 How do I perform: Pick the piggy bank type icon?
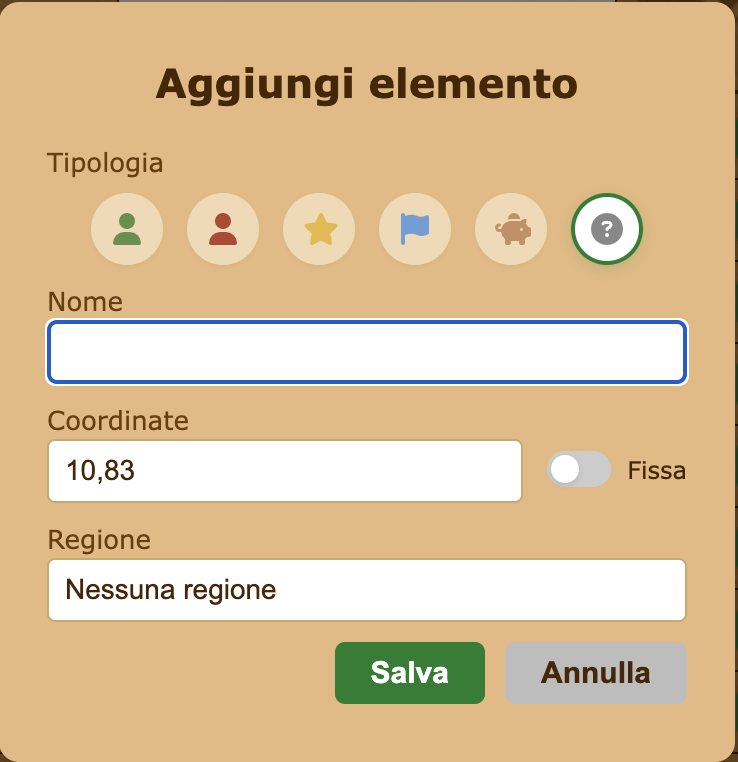[511, 229]
